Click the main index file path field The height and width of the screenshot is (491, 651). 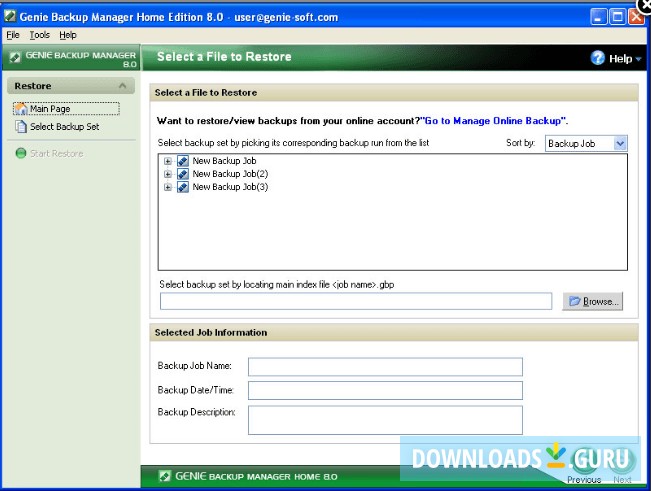point(356,301)
